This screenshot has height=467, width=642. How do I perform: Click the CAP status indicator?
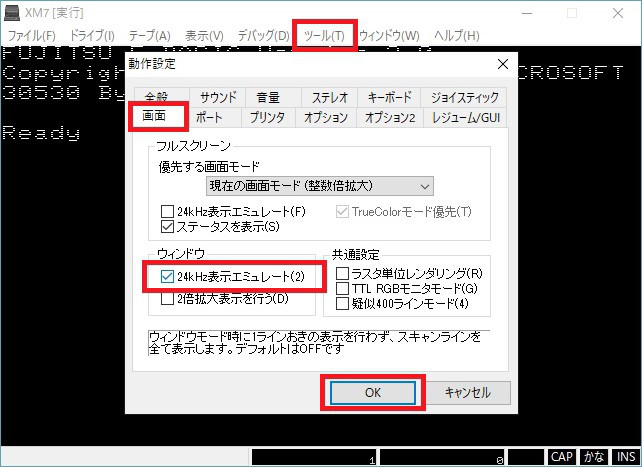pos(561,457)
